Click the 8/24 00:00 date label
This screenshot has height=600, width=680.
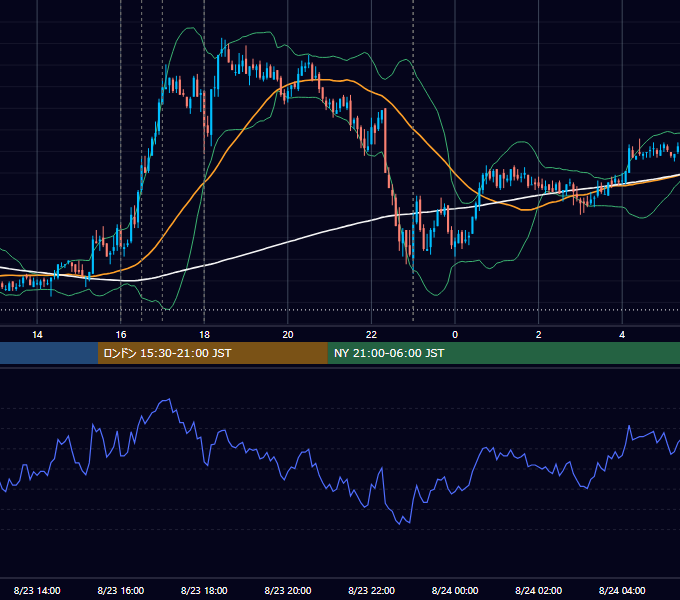point(455,590)
